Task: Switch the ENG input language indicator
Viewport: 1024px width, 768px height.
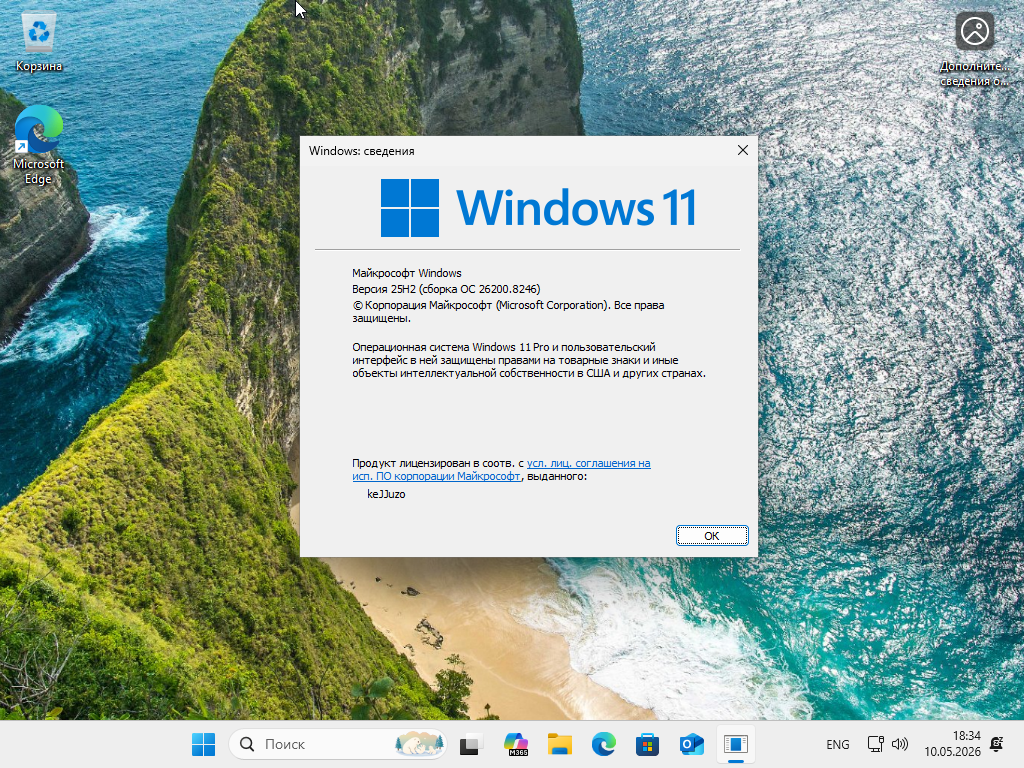Action: pos(838,744)
